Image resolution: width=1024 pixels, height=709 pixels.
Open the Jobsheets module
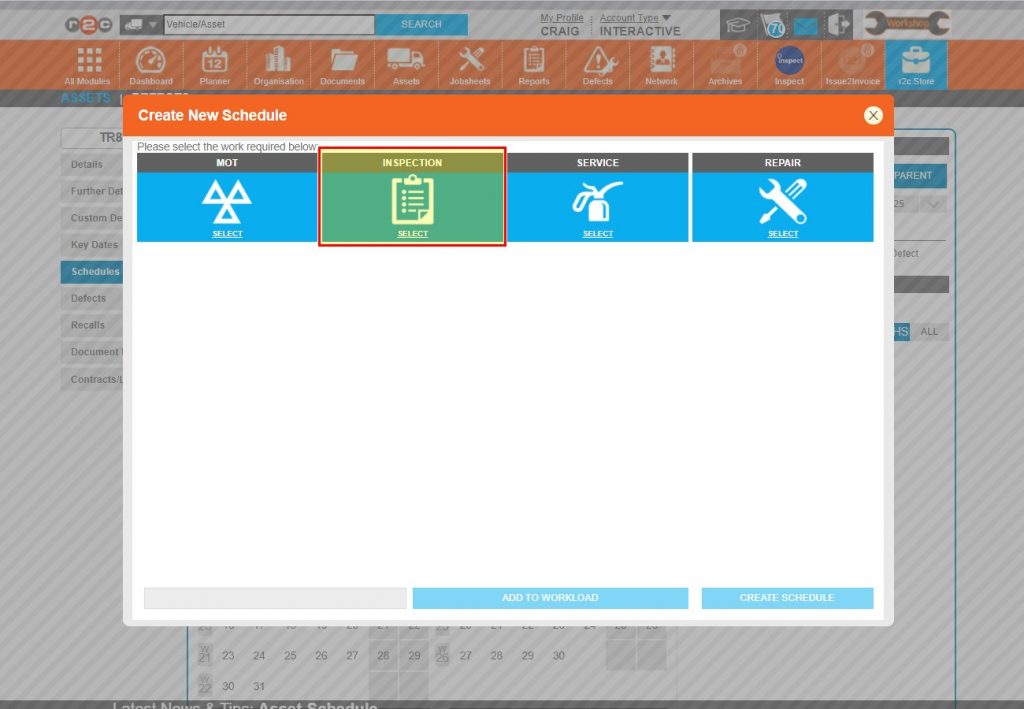pos(470,65)
